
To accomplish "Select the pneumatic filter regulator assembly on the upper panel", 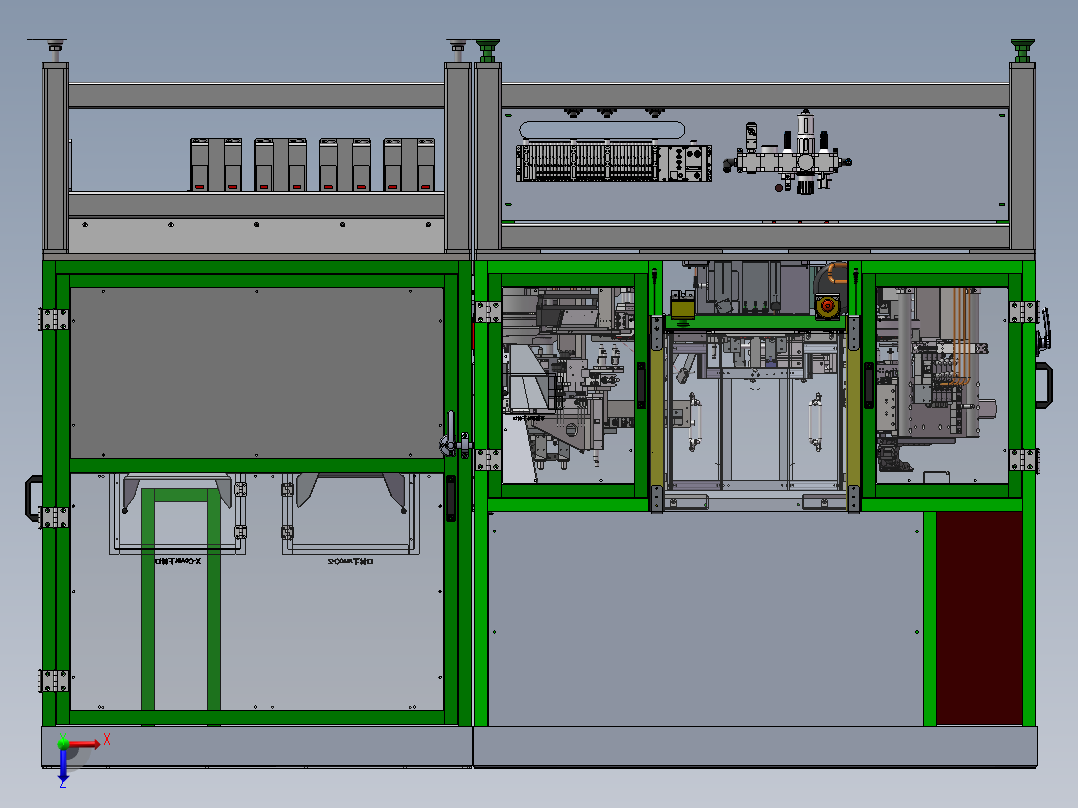I will coord(787,152).
